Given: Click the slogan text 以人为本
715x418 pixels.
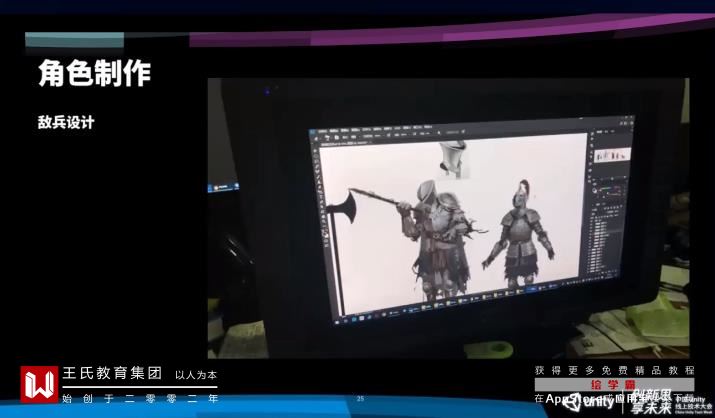Looking at the screenshot, I should (x=196, y=375).
